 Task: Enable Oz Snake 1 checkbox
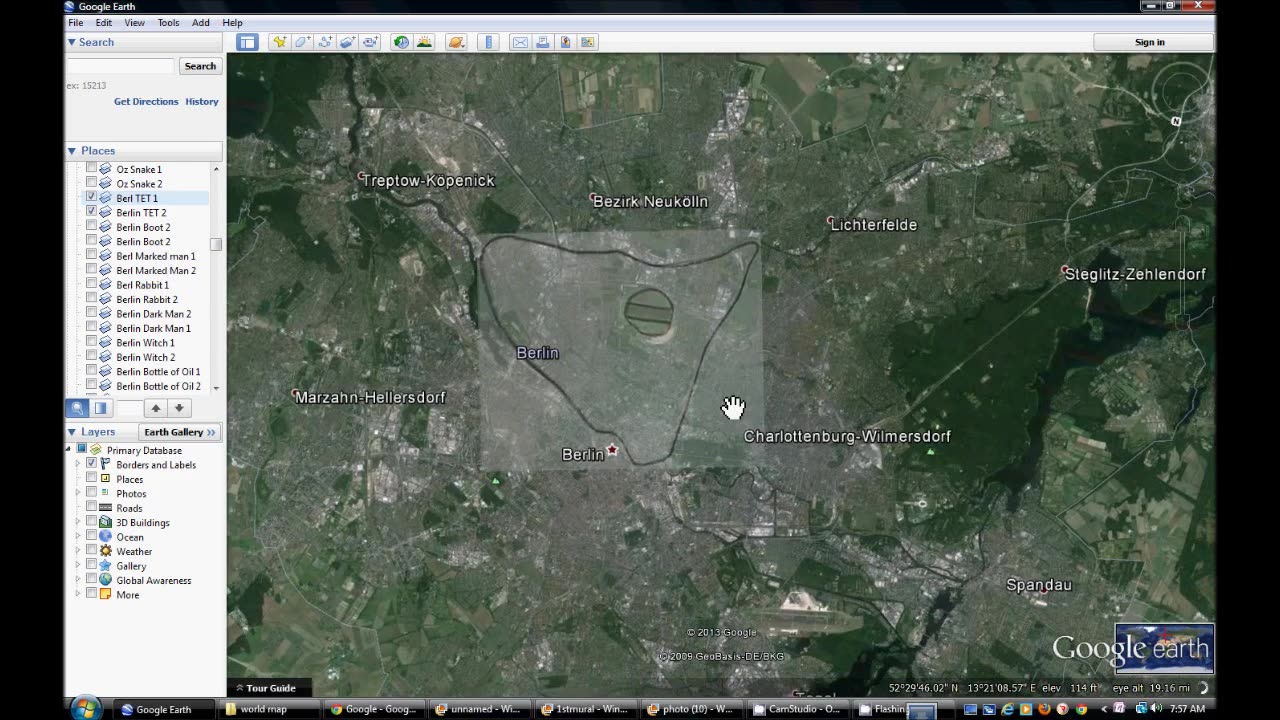click(x=92, y=169)
